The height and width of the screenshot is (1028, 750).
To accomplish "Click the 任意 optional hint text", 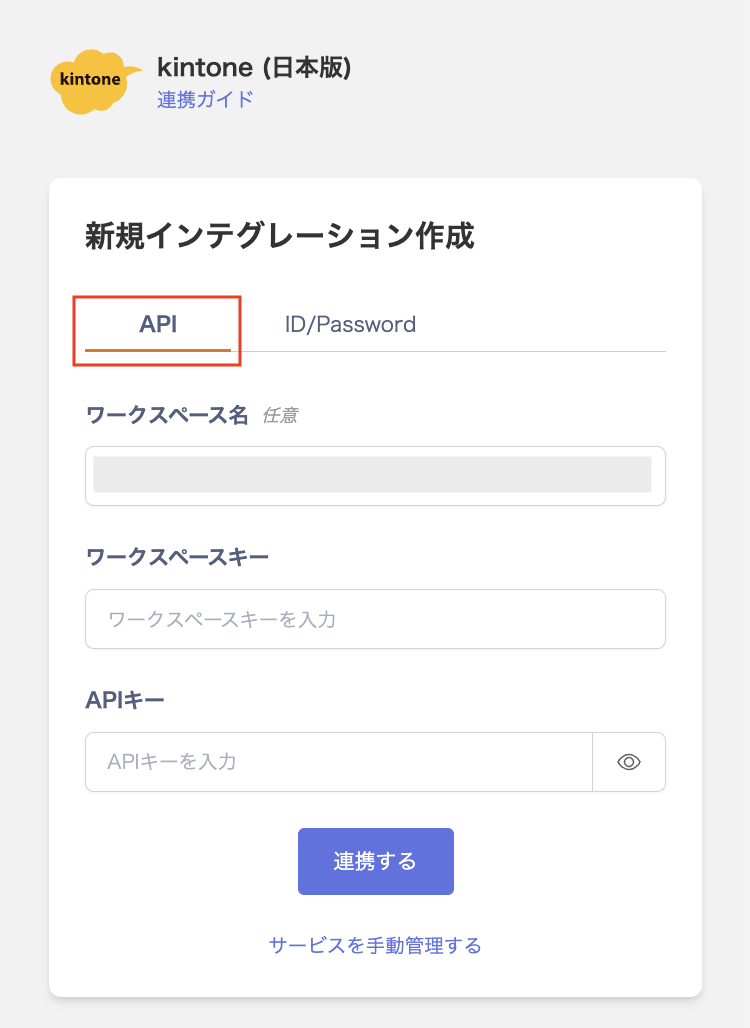I will click(x=280, y=415).
